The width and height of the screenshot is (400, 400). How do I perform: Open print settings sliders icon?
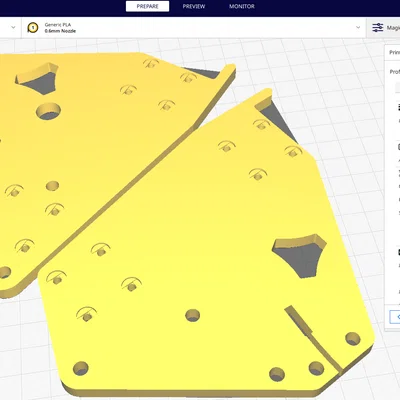click(378, 28)
